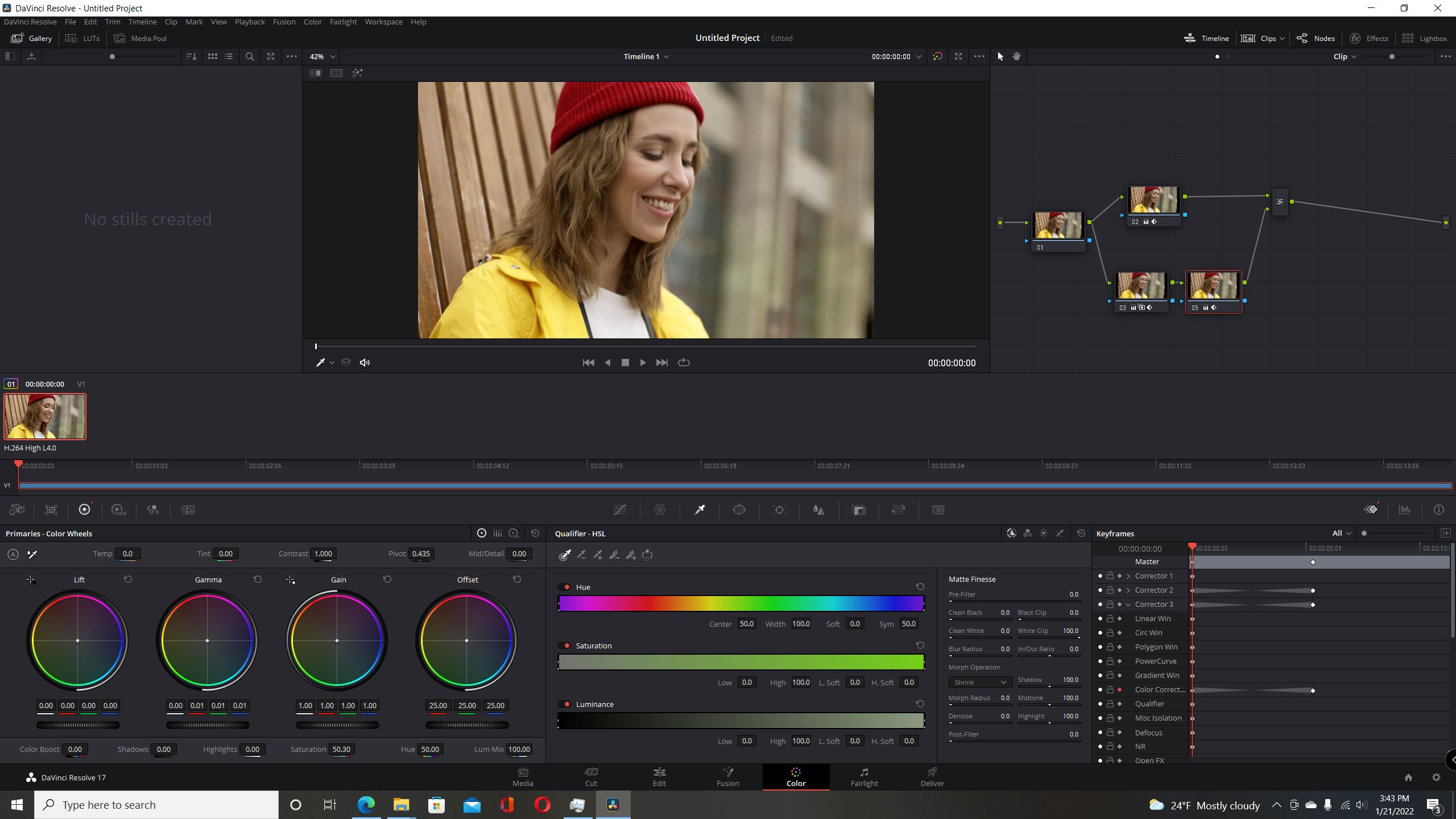The image size is (1456, 819).
Task: Mute or unmute viewer audio
Action: (365, 362)
